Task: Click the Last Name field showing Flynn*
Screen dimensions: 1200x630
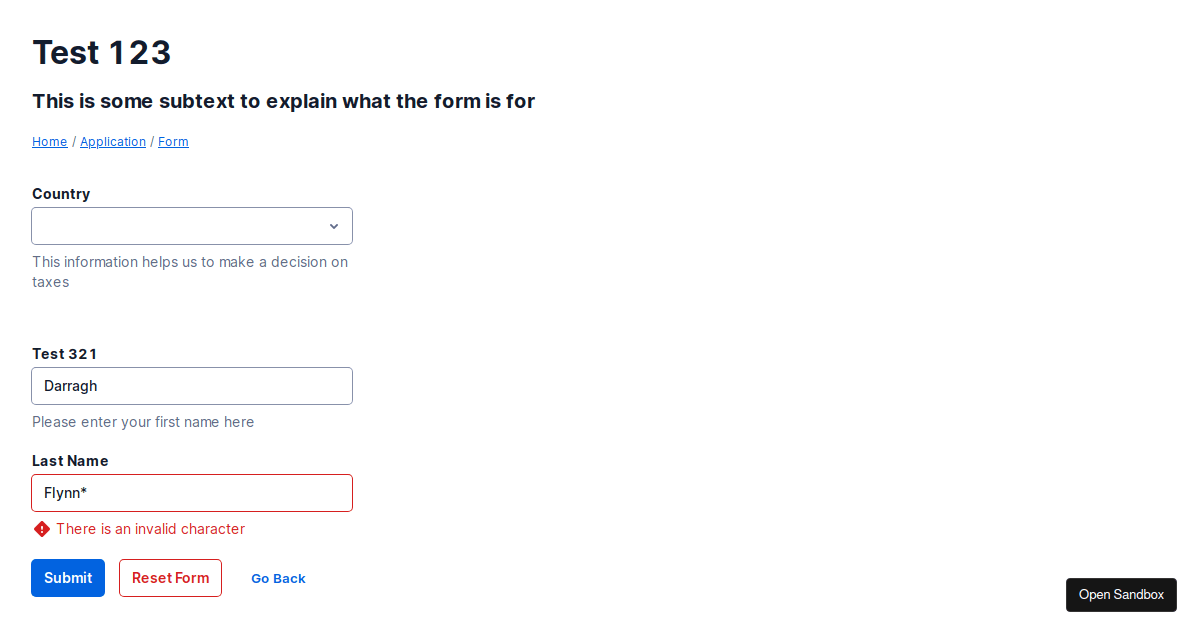Action: pyautogui.click(x=190, y=492)
